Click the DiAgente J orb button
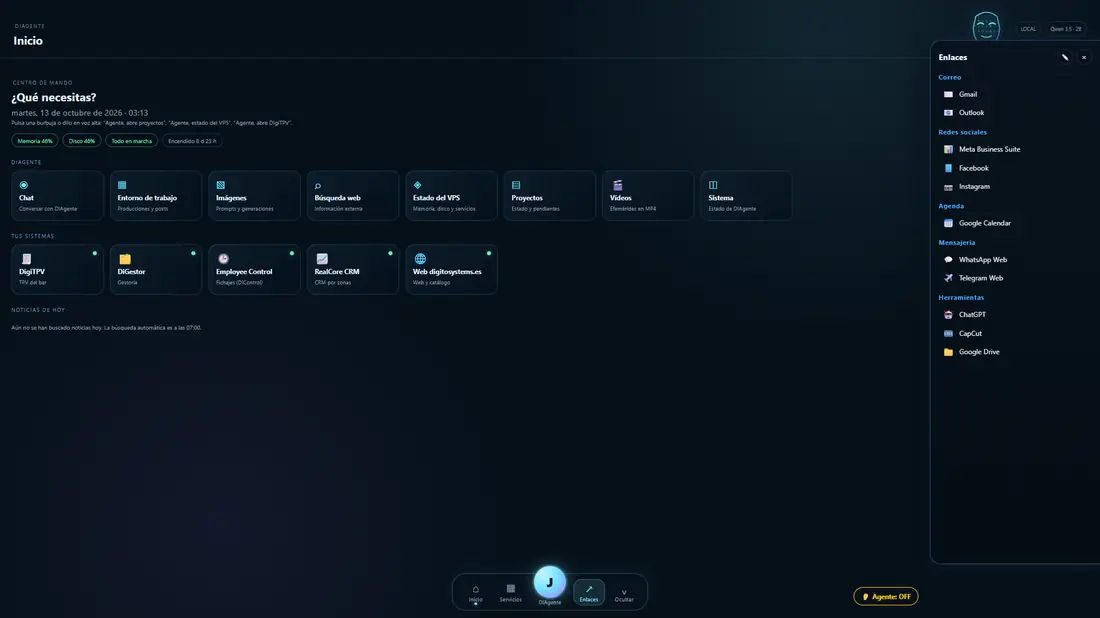This screenshot has height=618, width=1100. point(550,582)
